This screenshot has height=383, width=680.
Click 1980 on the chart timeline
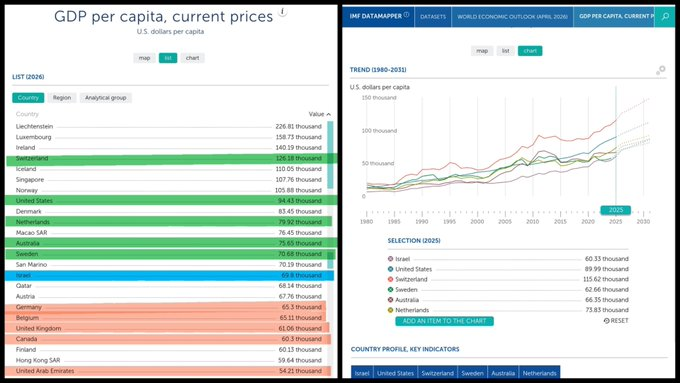(x=366, y=222)
